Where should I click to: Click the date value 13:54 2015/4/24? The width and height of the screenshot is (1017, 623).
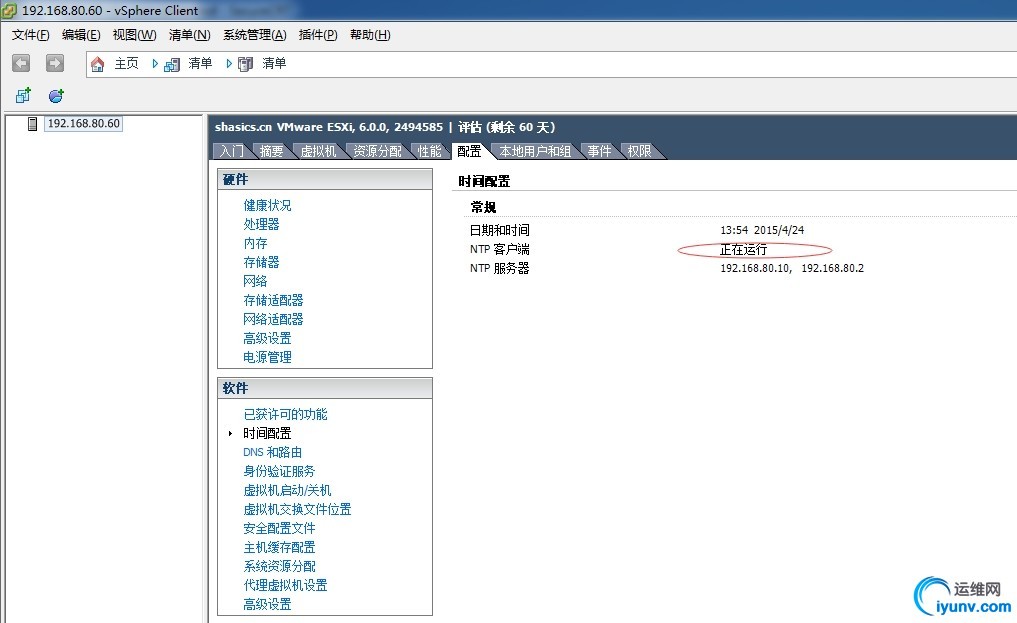762,230
